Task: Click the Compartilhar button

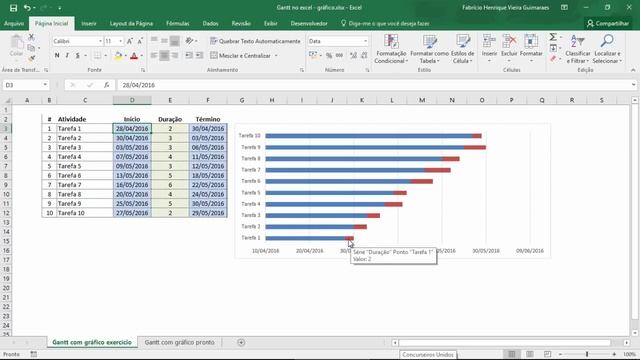Action: (x=608, y=24)
